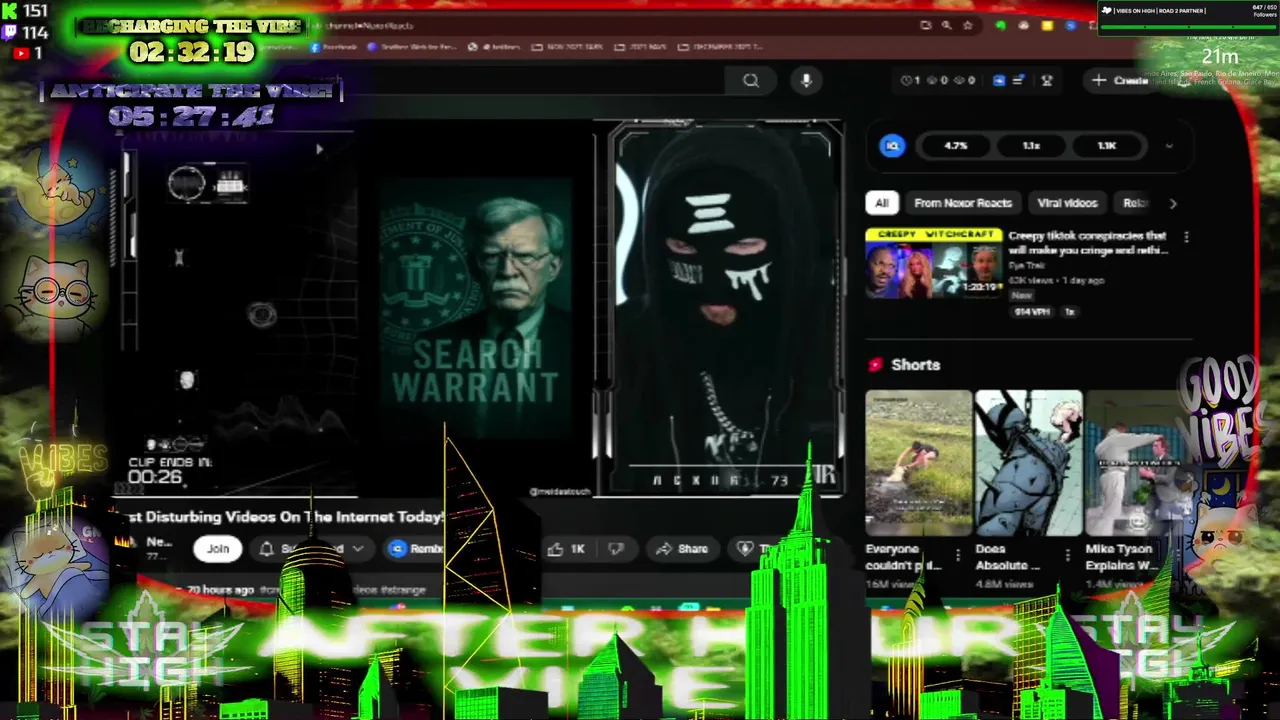Click the Shorts section icon

tap(876, 365)
